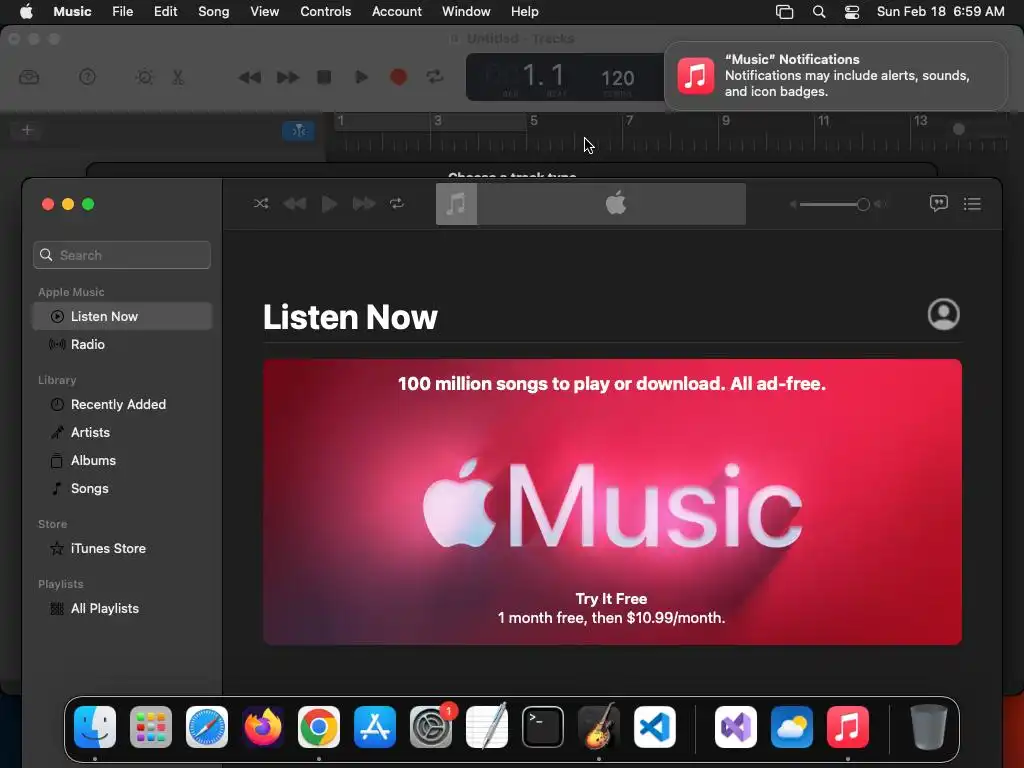Screen dimensions: 1024x768
Task: Open Control Center in menu bar
Action: [x=852, y=12]
